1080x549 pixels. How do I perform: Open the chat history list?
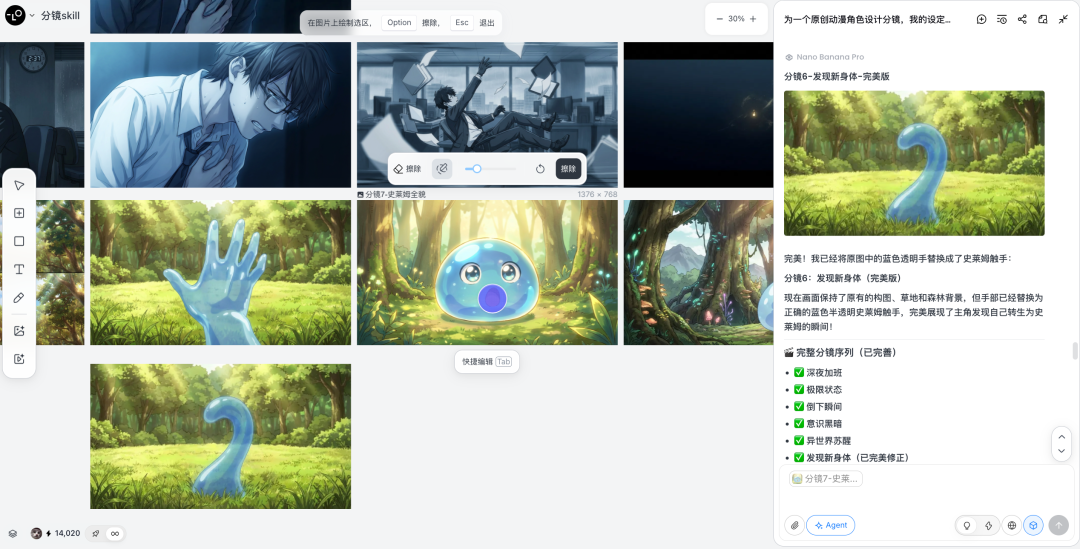pyautogui.click(x=1001, y=19)
